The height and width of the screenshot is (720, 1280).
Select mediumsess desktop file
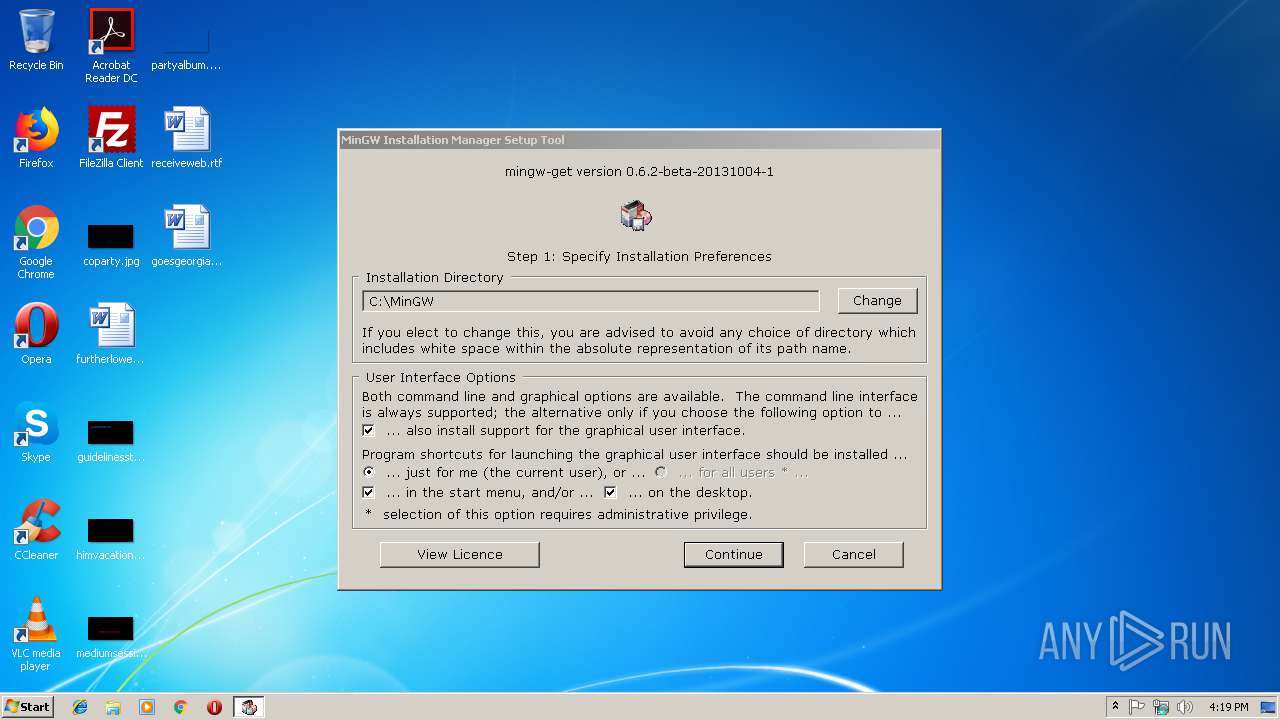[x=111, y=636]
